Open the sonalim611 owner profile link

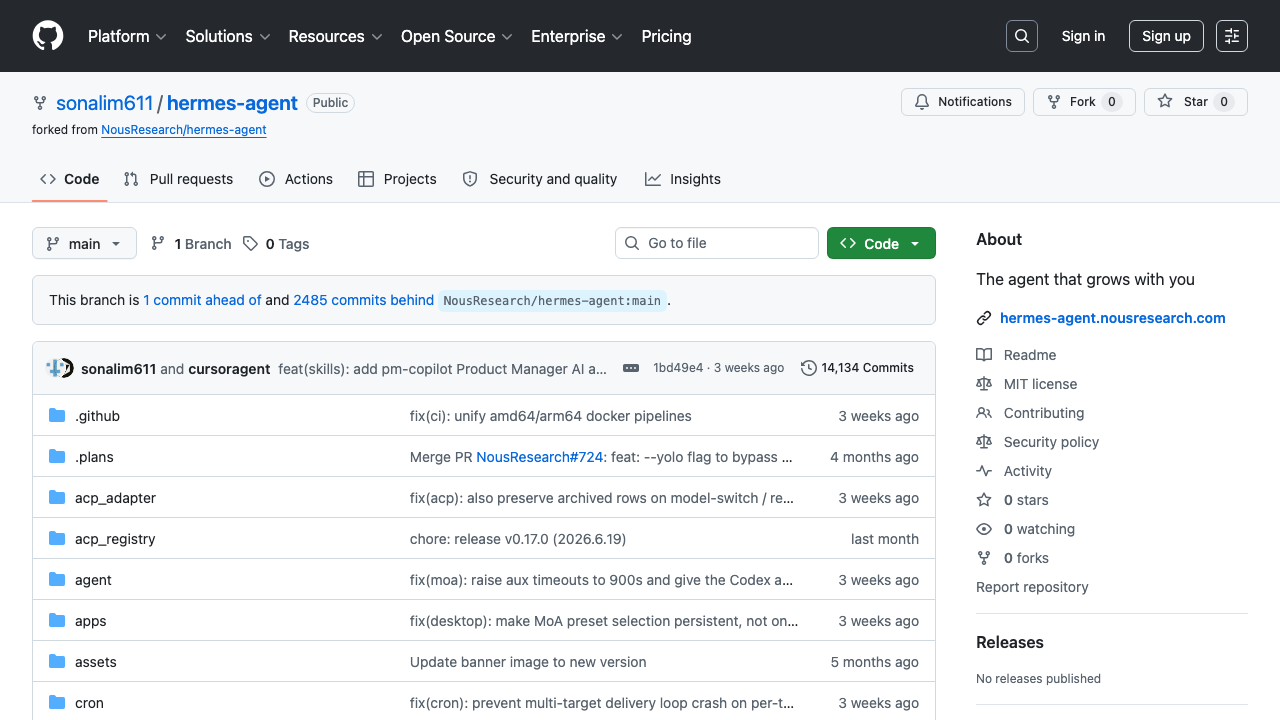[104, 103]
